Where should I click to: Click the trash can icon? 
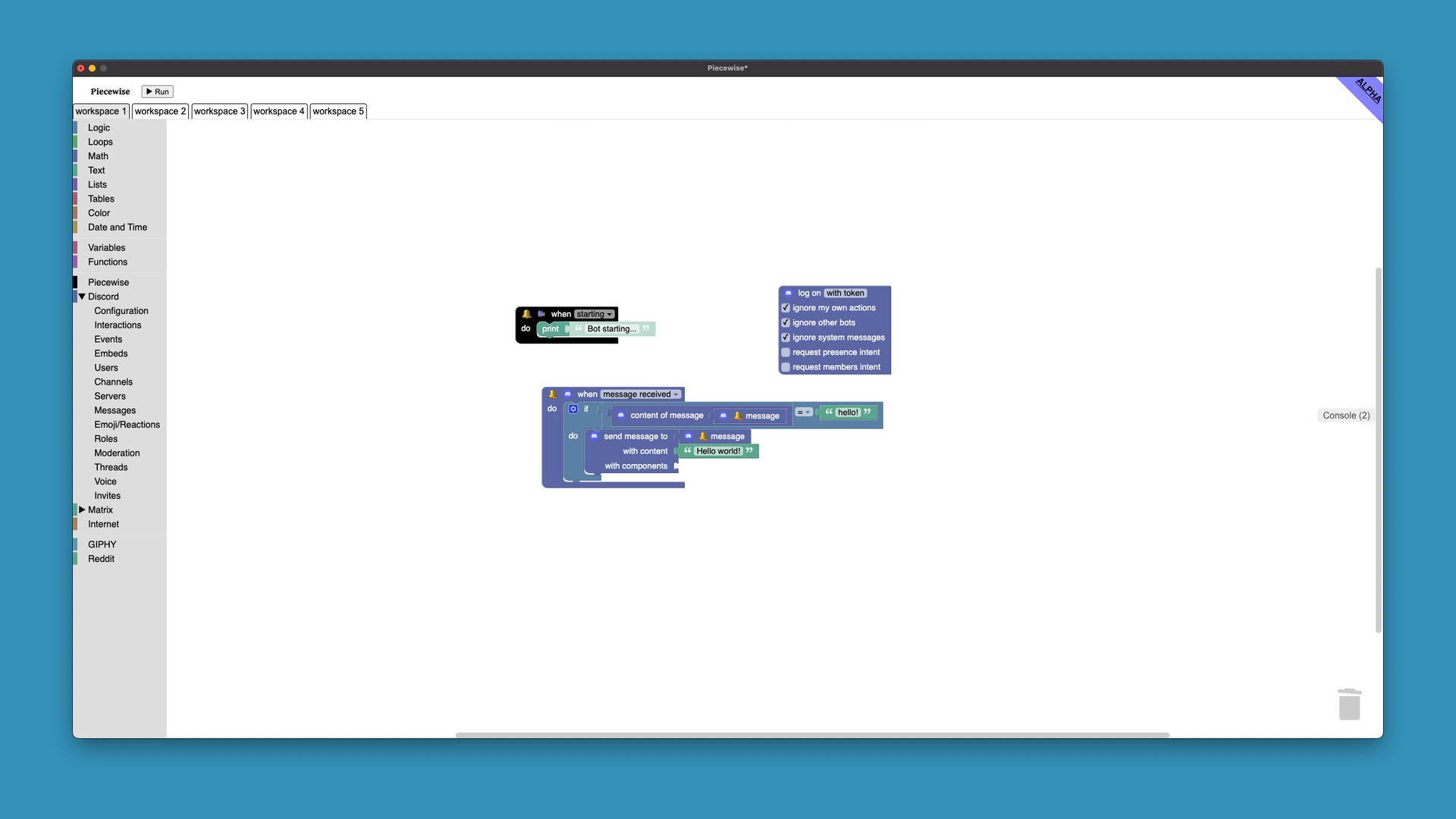[x=1349, y=704]
